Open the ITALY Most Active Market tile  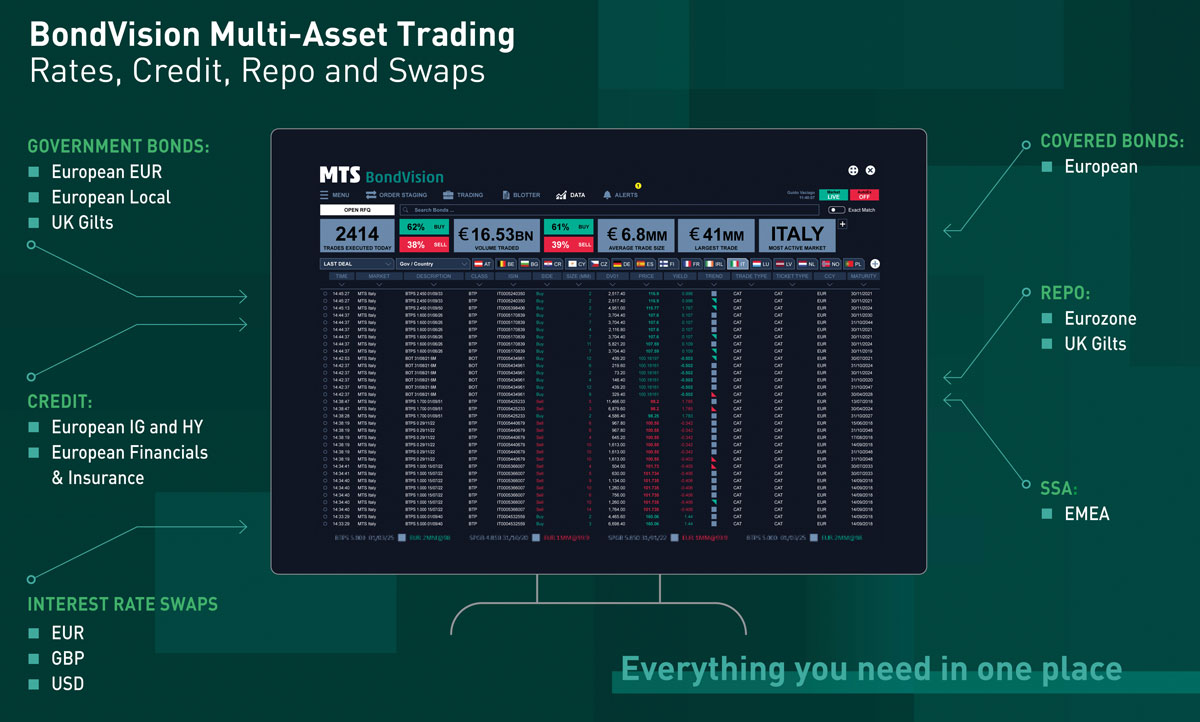tap(797, 236)
